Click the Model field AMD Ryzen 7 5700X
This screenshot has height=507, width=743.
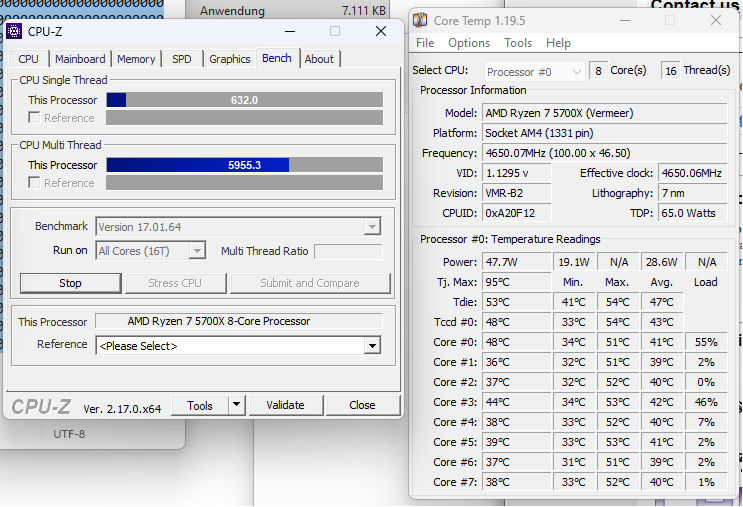pyautogui.click(x=605, y=113)
